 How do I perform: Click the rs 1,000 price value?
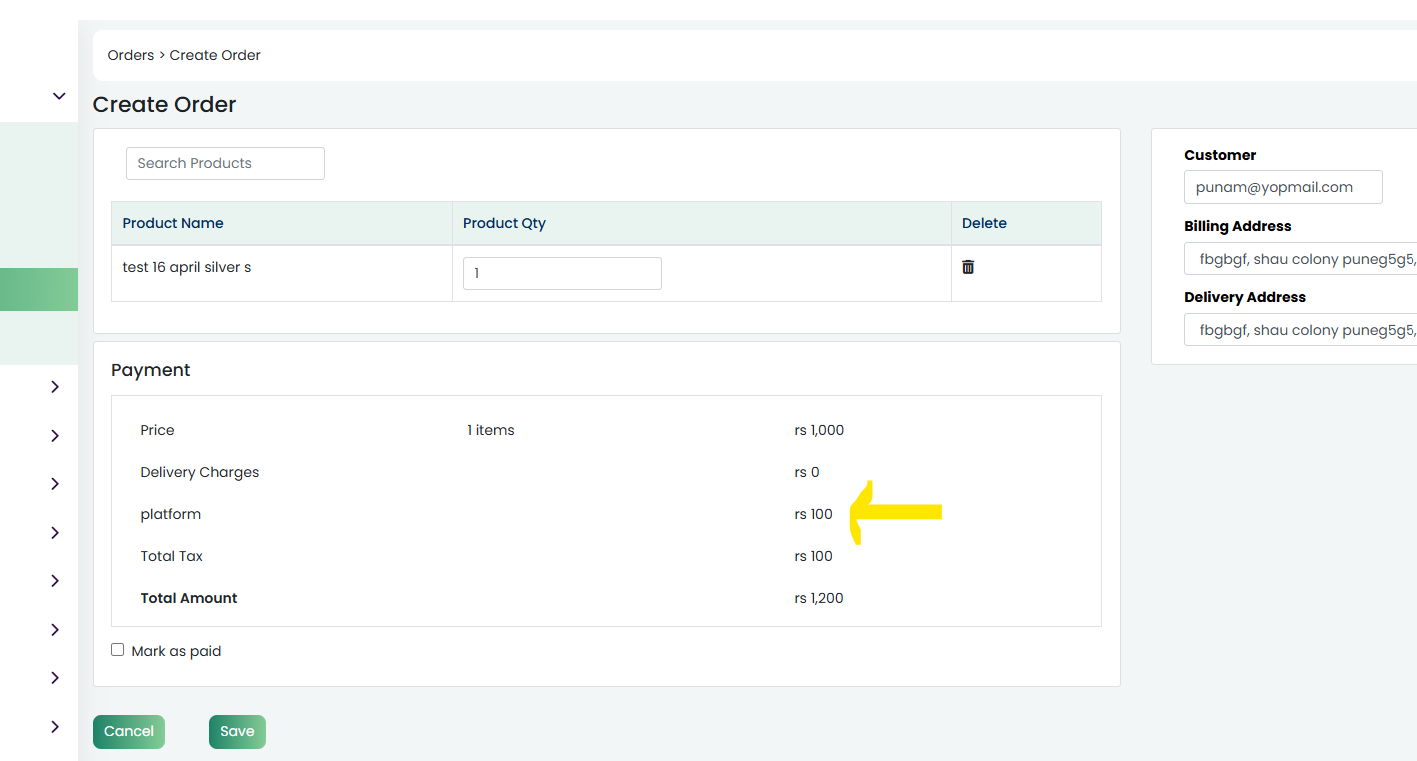point(819,430)
